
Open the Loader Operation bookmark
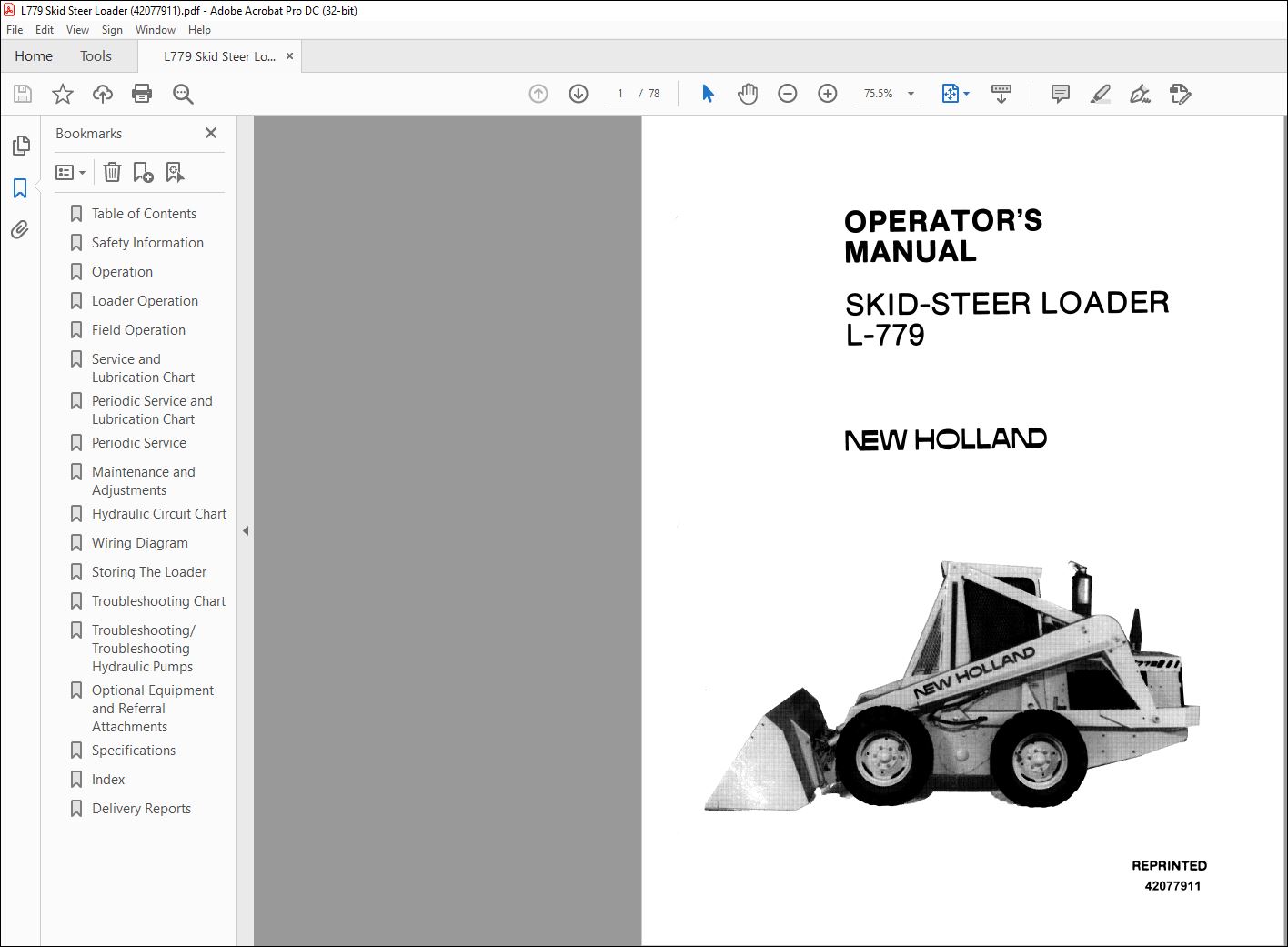[x=145, y=301]
